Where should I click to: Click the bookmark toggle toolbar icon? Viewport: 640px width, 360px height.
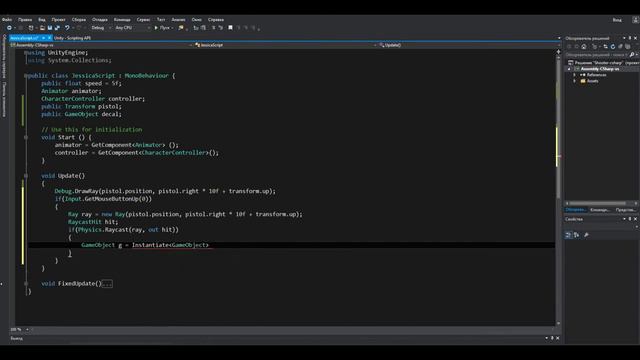click(x=230, y=28)
